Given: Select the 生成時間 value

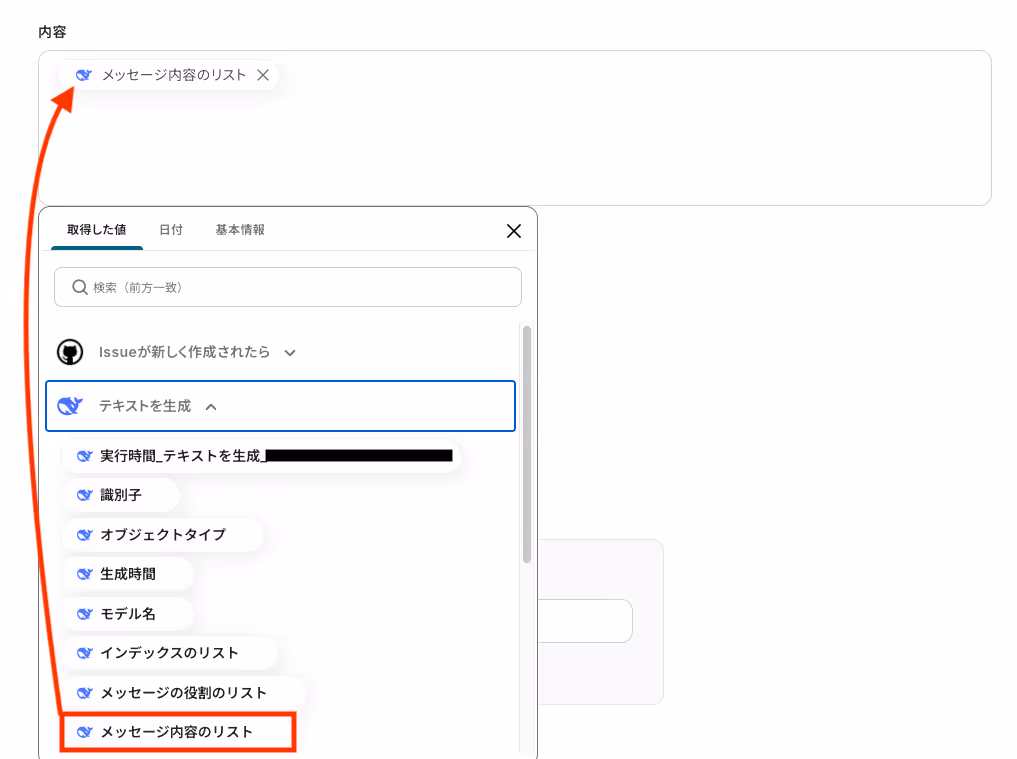Looking at the screenshot, I should coord(128,574).
